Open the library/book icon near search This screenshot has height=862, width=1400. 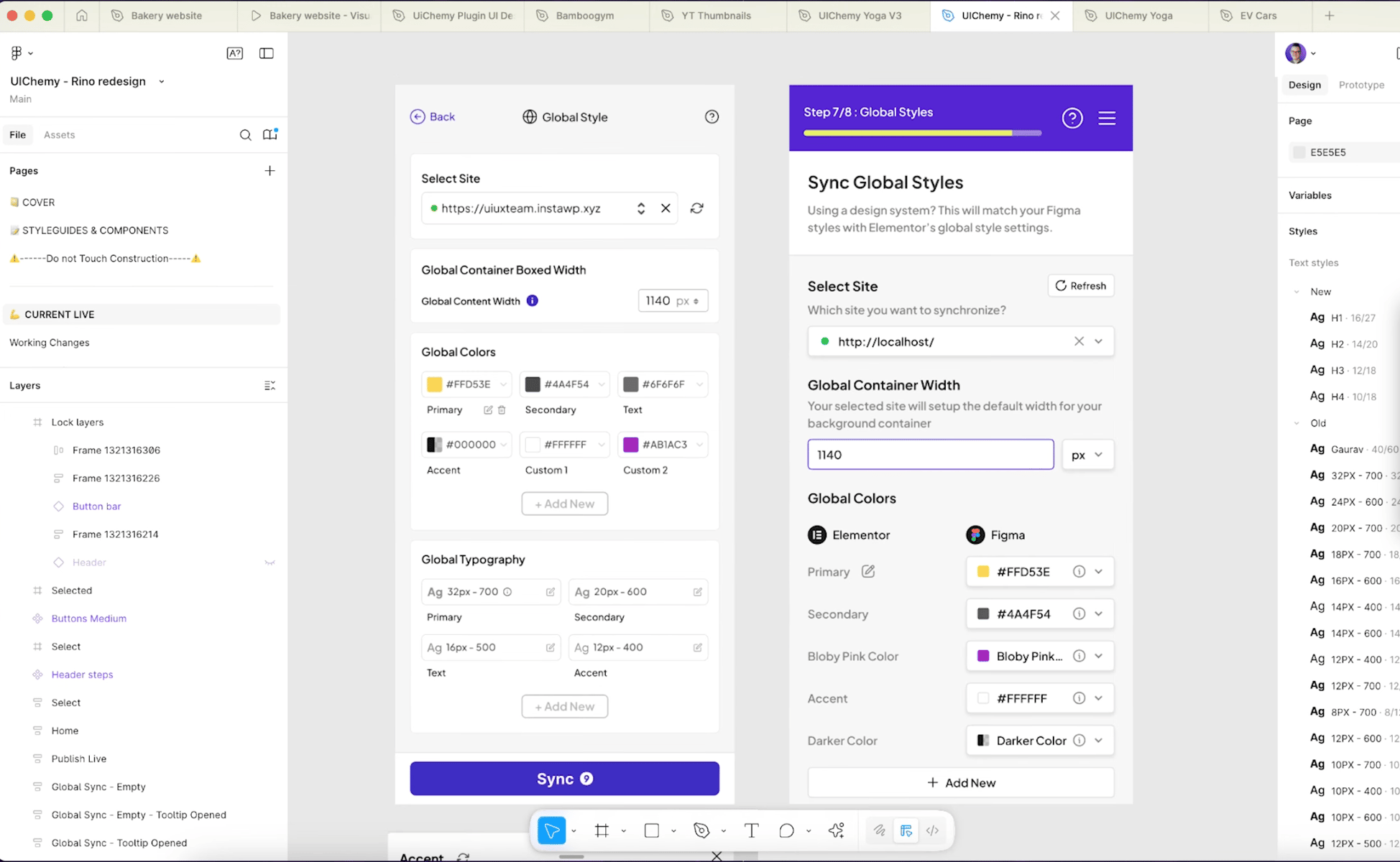pos(270,134)
